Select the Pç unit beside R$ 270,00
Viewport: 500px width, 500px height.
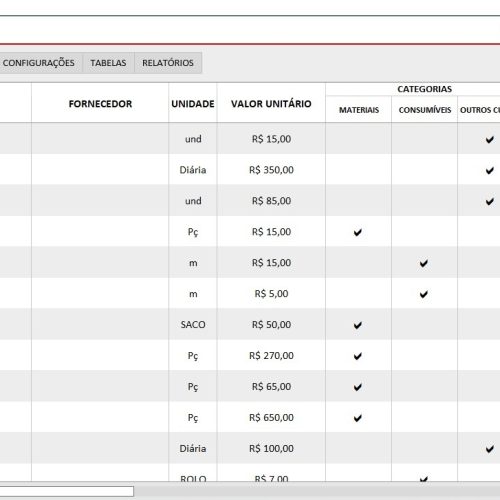193,356
